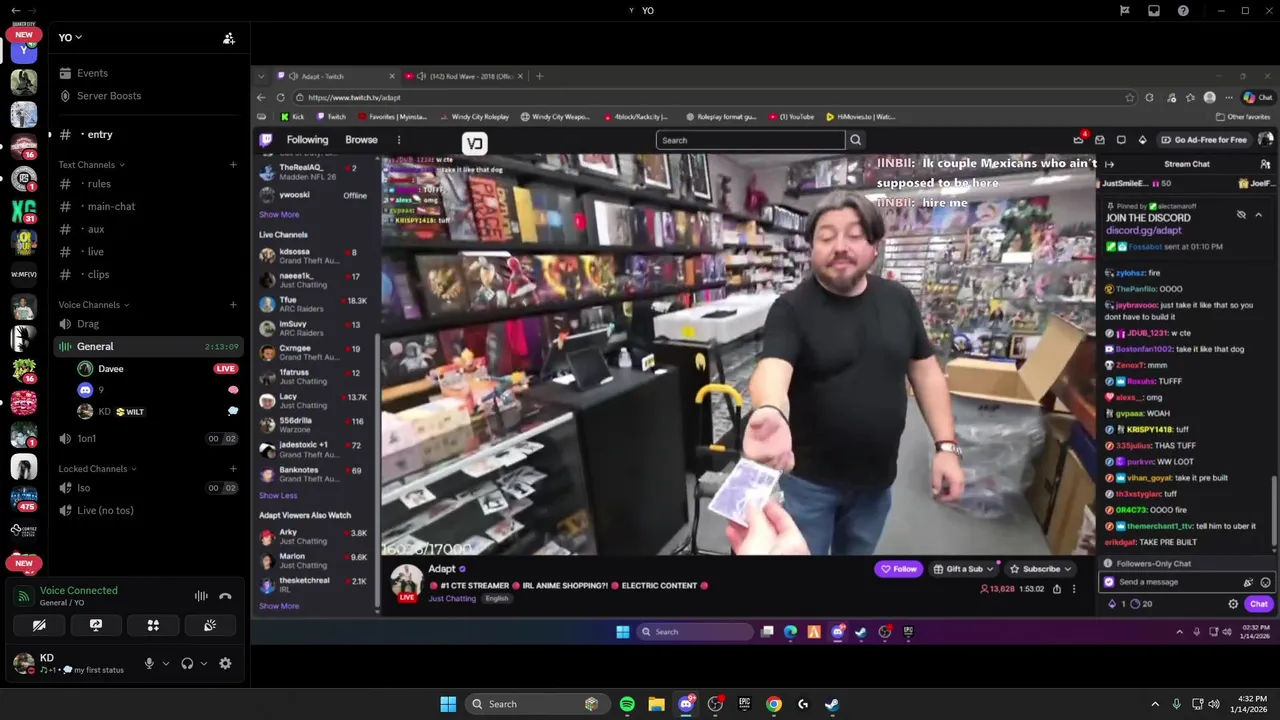Open File Explorer from the taskbar
This screenshot has height=720, width=1280.
coord(656,704)
